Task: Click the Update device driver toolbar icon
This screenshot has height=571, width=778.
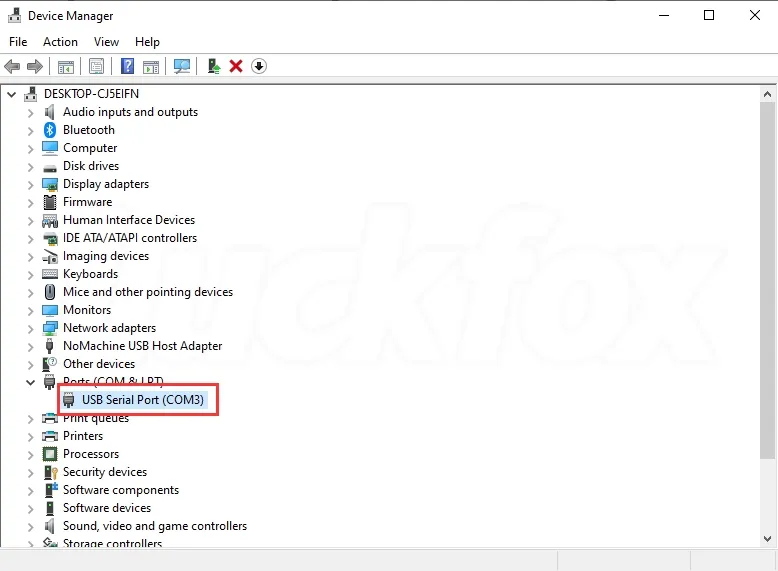Action: [x=214, y=66]
